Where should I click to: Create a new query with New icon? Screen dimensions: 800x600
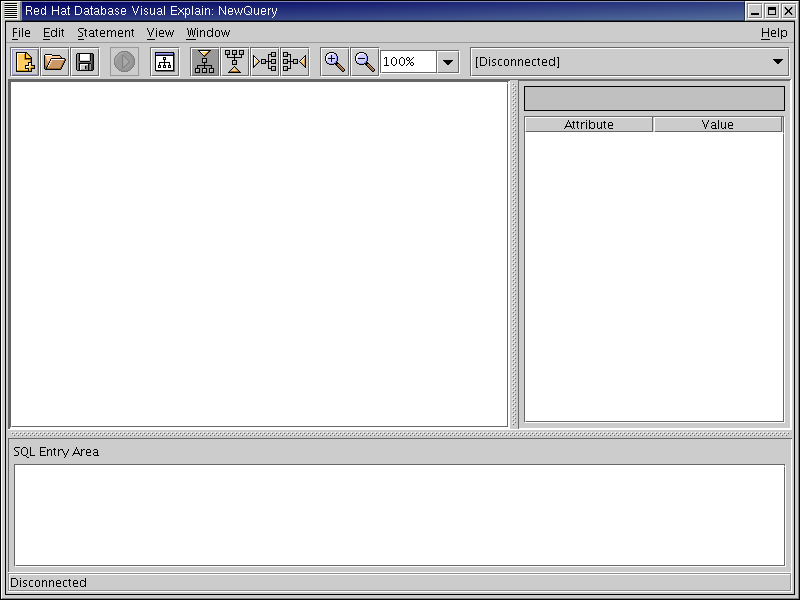coord(25,62)
